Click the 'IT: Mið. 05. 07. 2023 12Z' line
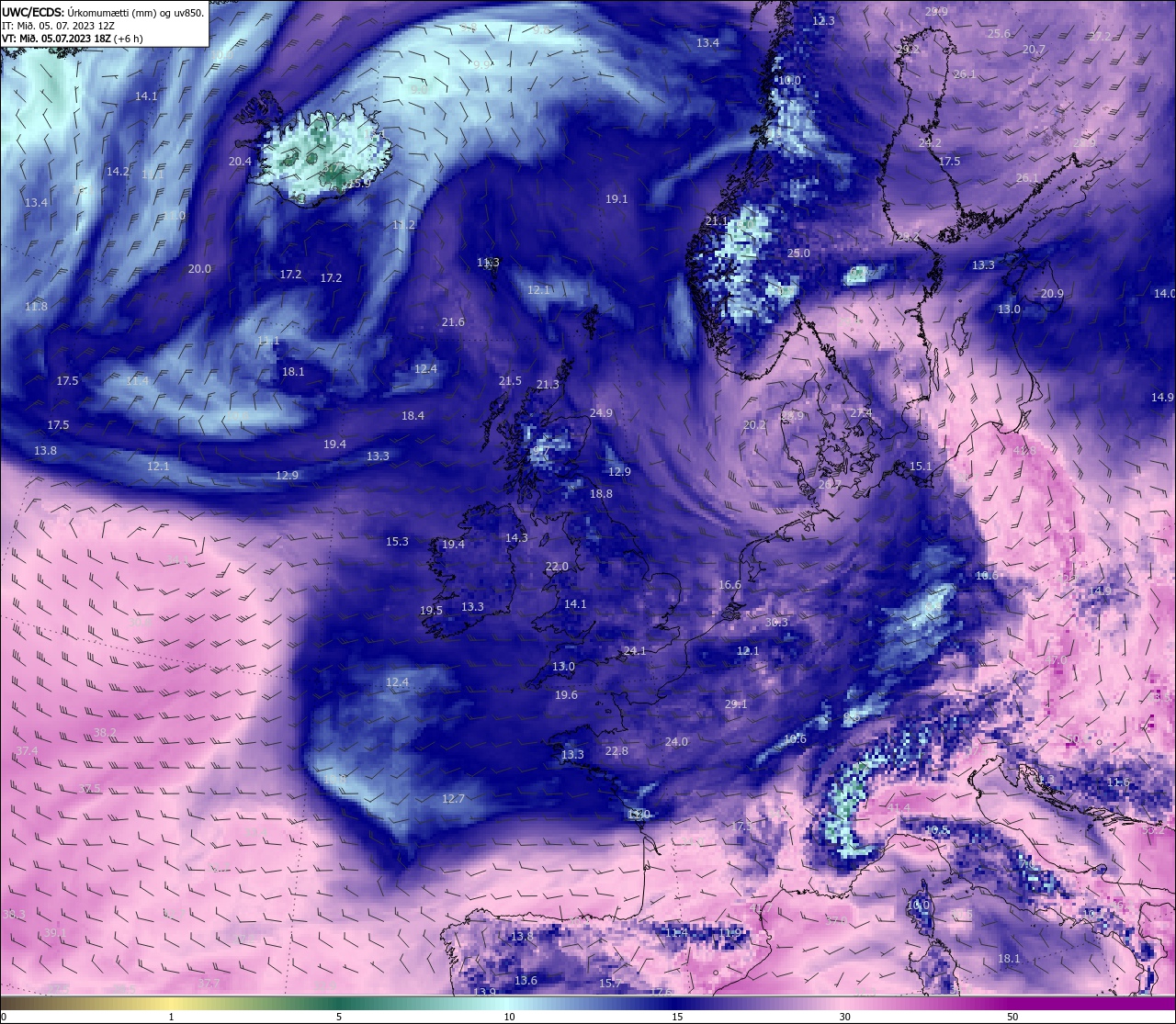This screenshot has height=1024, width=1176. [x=58, y=26]
